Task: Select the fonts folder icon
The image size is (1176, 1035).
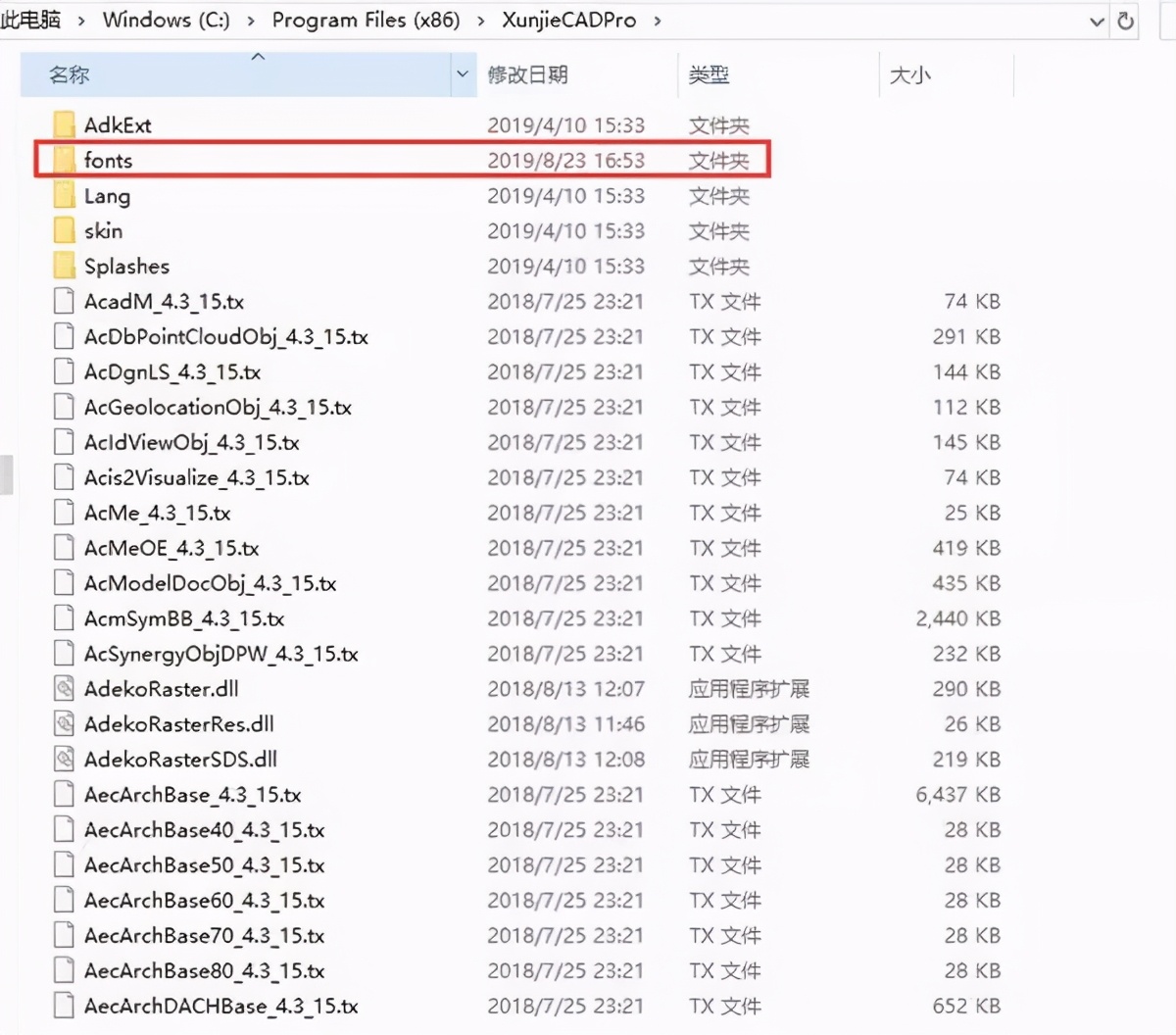Action: 64,160
